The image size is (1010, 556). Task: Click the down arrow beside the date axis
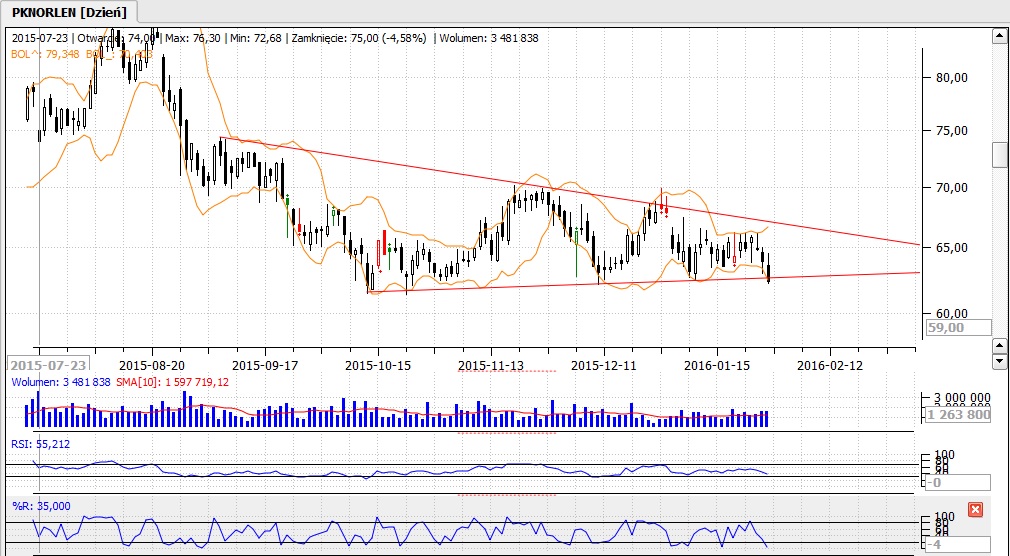tap(998, 360)
